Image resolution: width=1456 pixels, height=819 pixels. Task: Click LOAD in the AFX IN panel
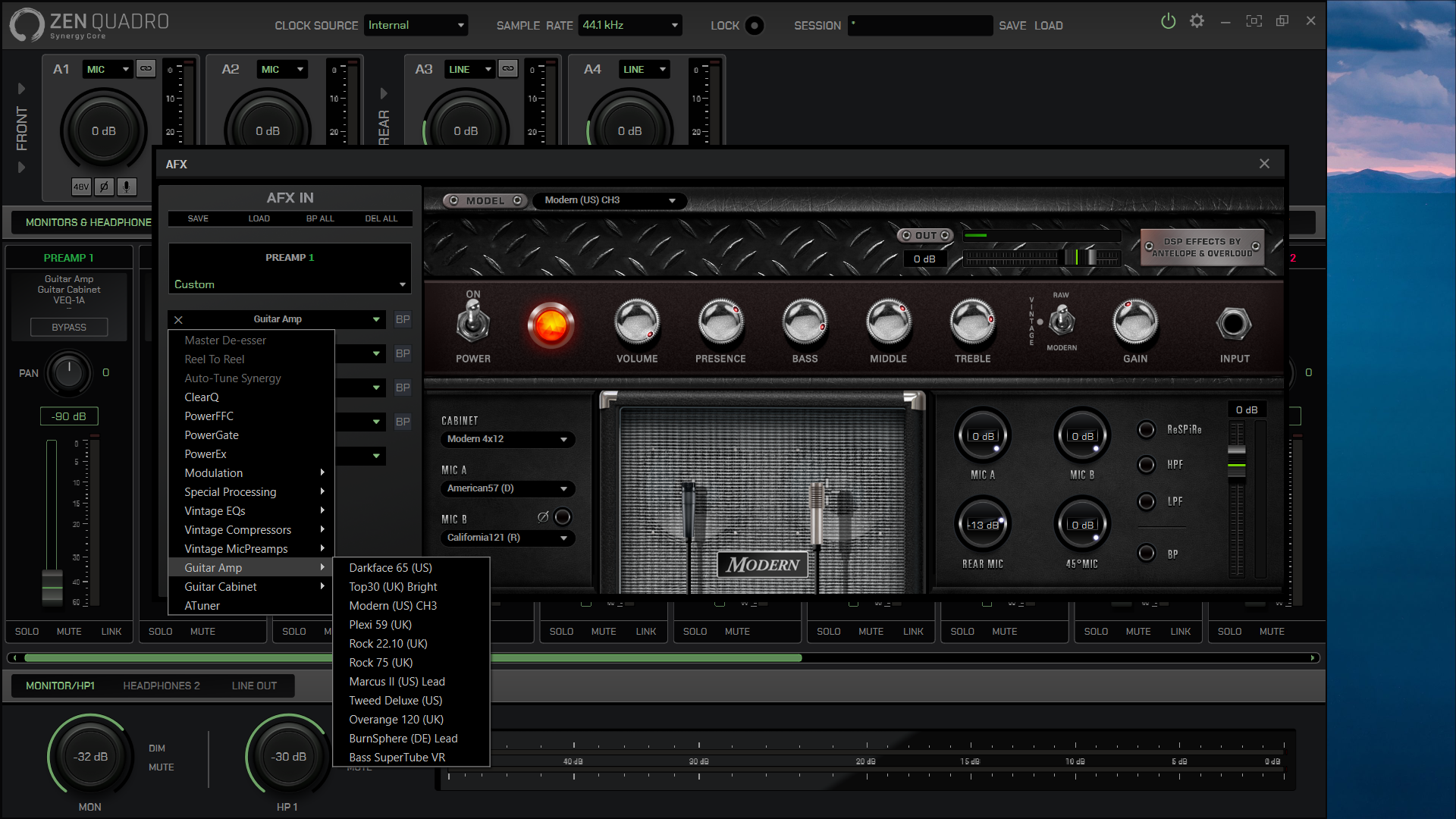[259, 218]
